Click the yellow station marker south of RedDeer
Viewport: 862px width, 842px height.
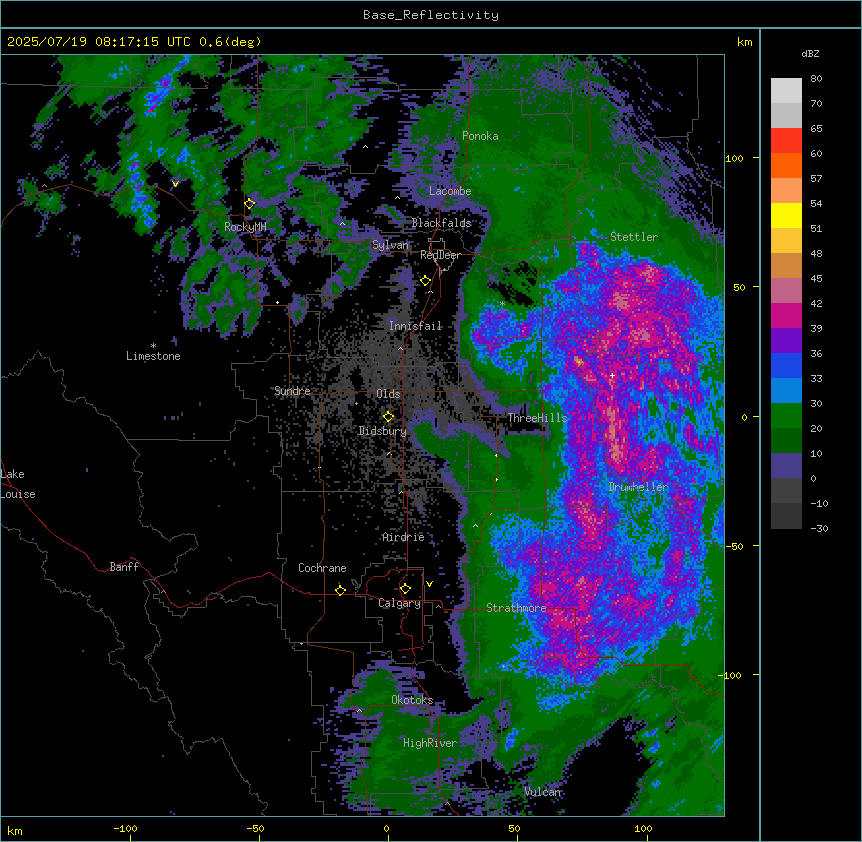click(x=426, y=281)
